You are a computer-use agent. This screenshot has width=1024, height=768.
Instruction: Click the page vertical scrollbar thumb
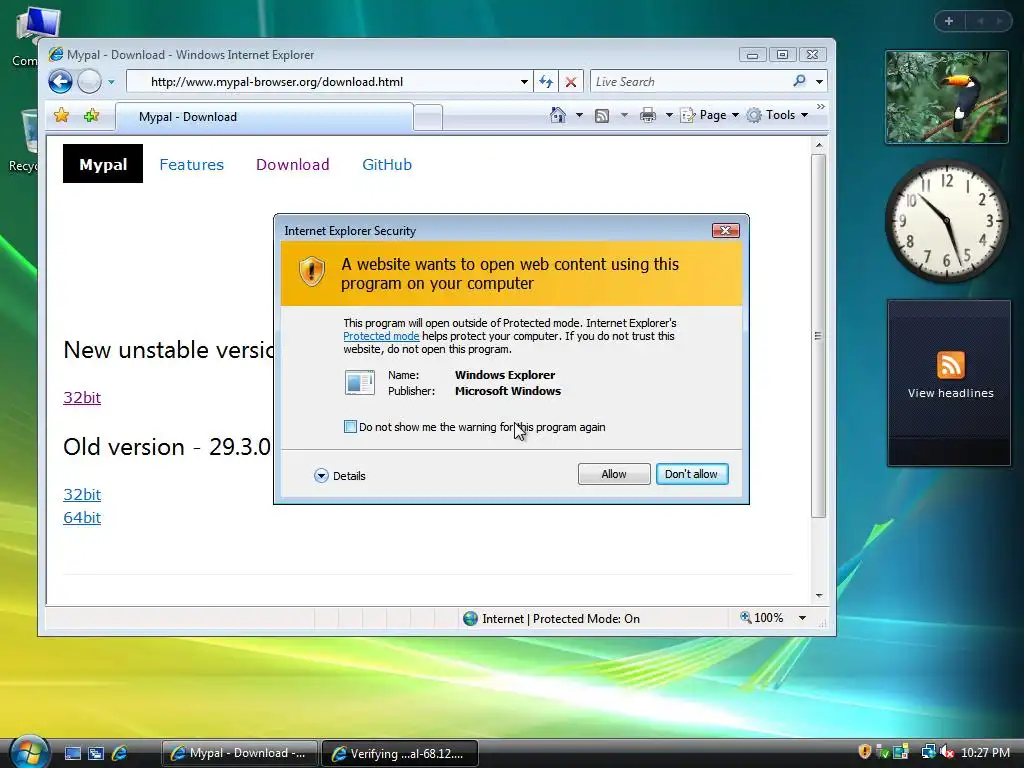pos(818,336)
